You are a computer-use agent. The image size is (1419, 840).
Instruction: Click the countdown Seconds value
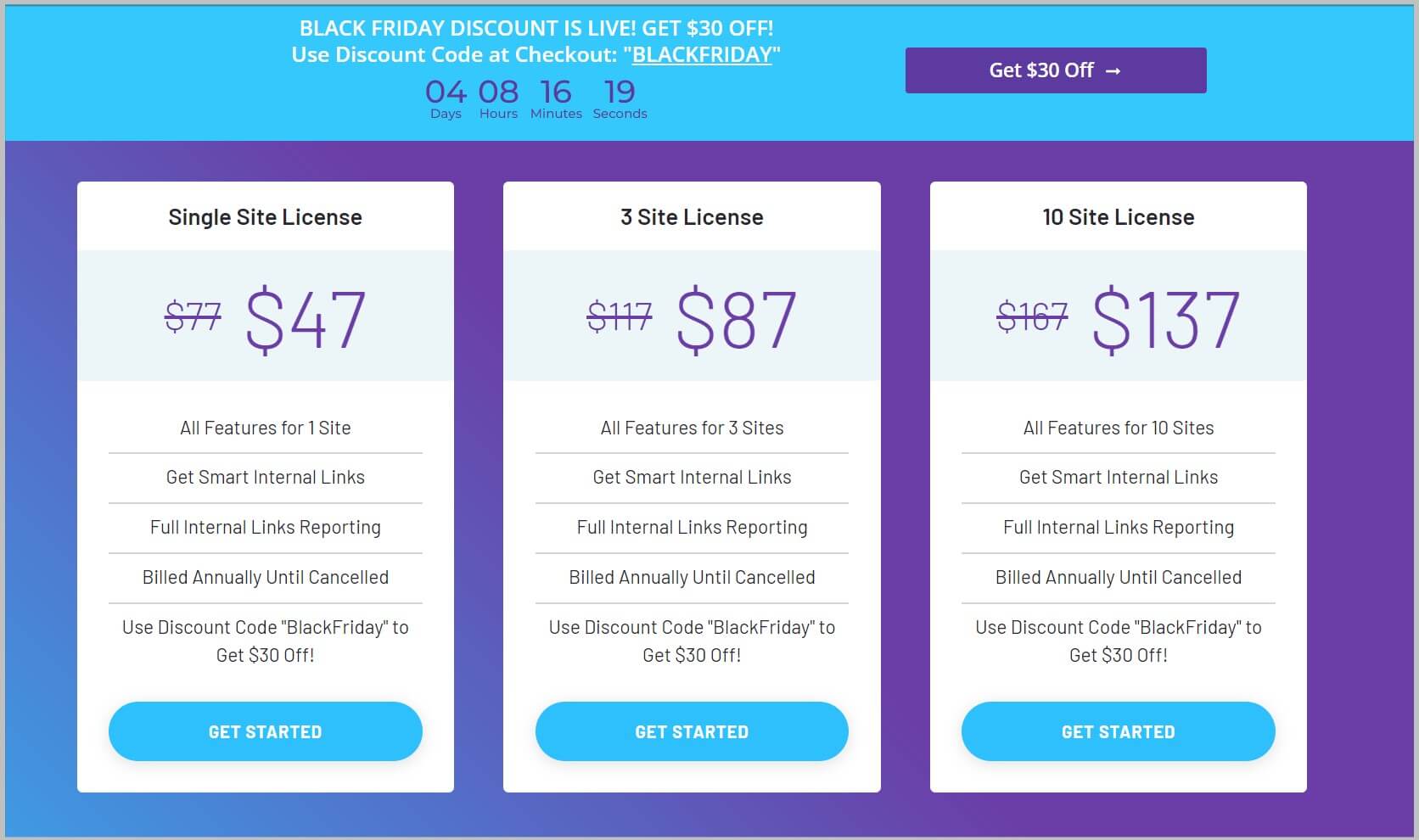[620, 92]
